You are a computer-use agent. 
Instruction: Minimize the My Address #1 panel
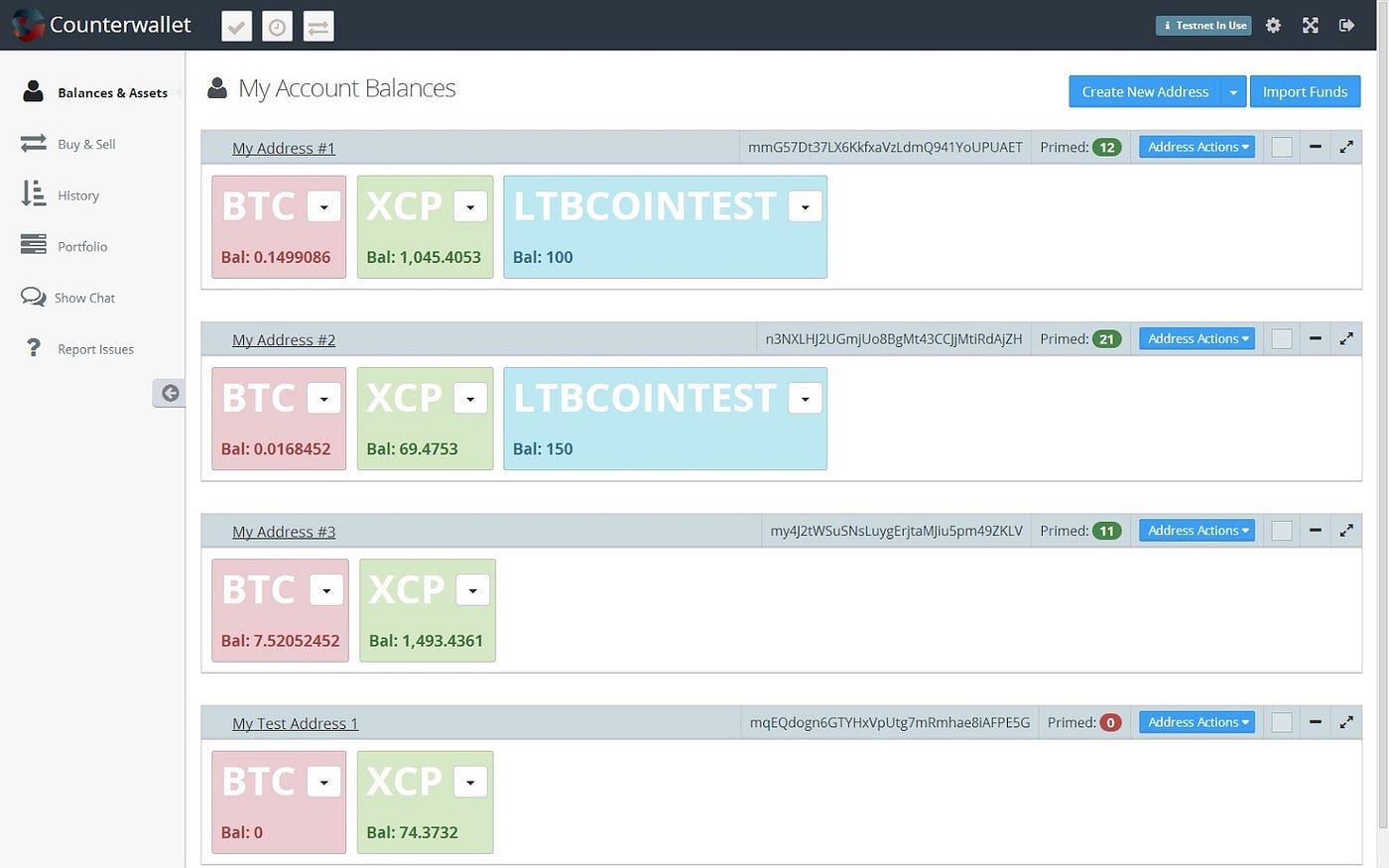click(x=1315, y=147)
